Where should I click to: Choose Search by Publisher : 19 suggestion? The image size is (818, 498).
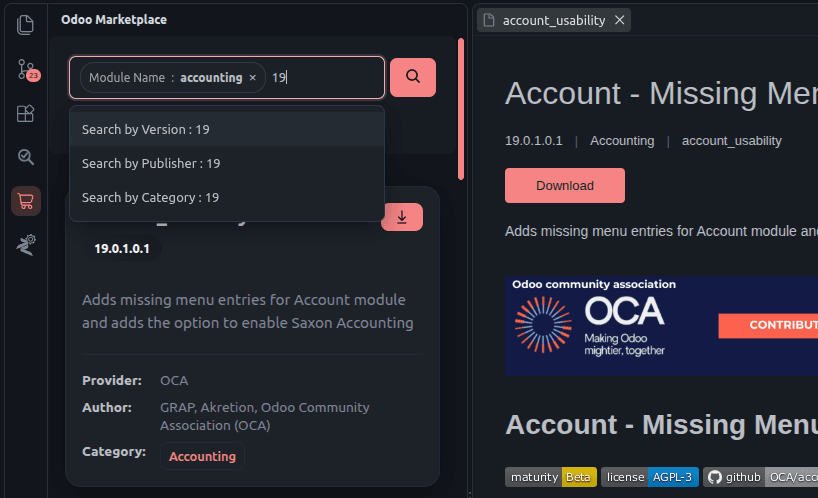(227, 163)
